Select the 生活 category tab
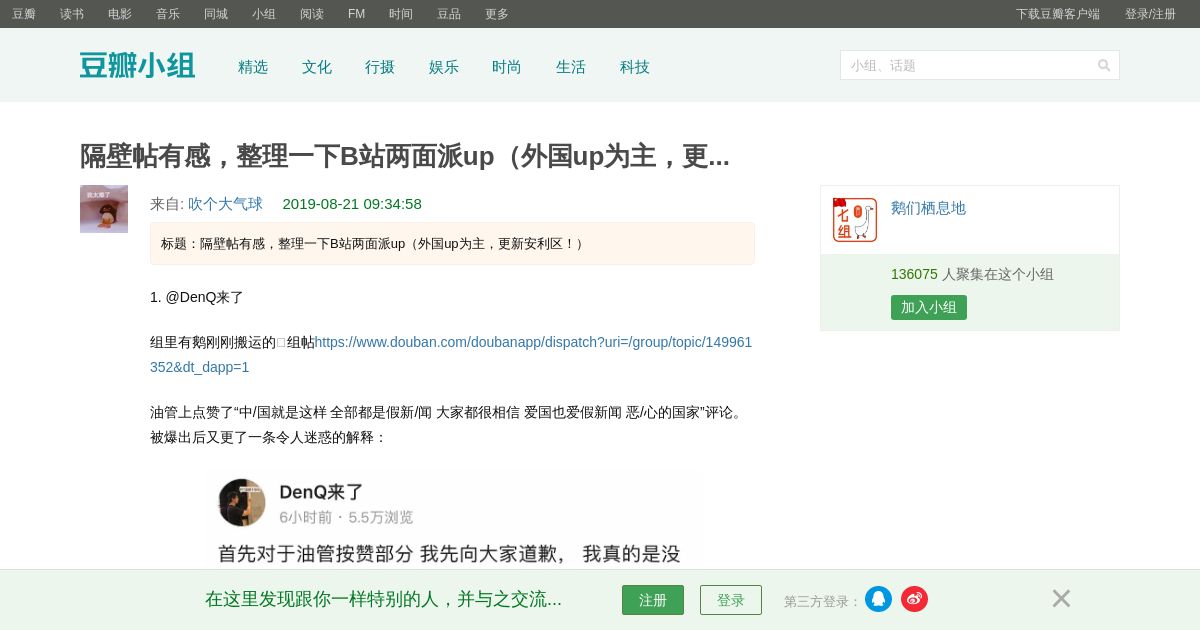This screenshot has width=1200, height=630. (571, 67)
